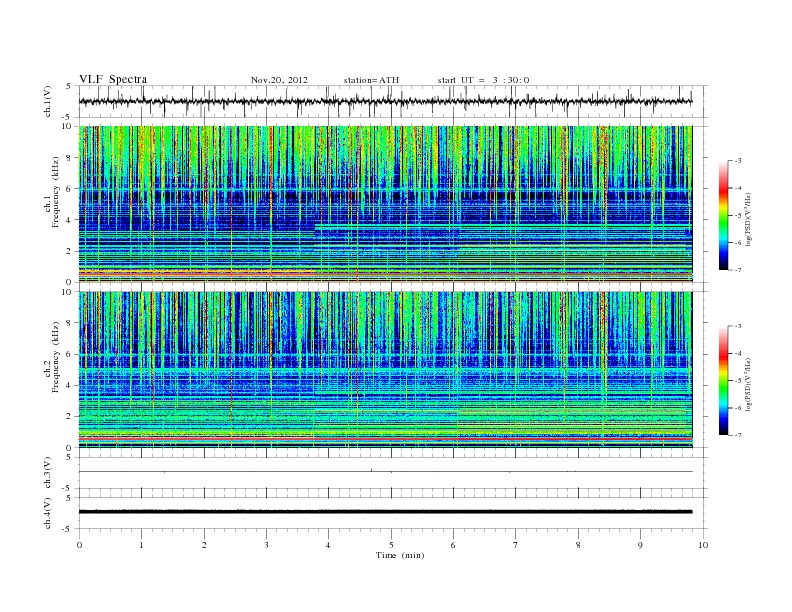
Task: Select the "start UT = 3 :30: 0" text
Action: click(483, 80)
